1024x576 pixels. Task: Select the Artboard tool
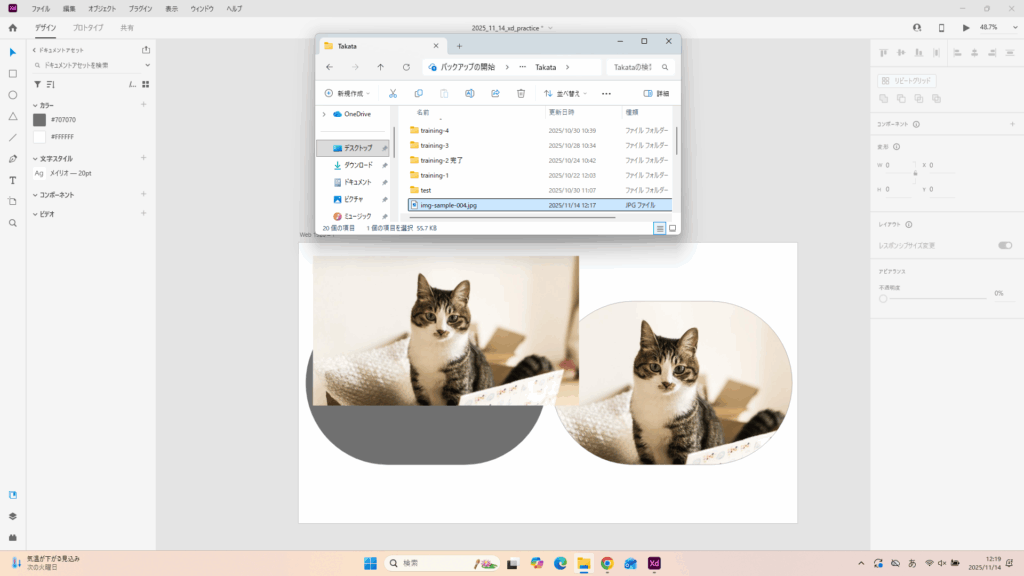pyautogui.click(x=13, y=201)
